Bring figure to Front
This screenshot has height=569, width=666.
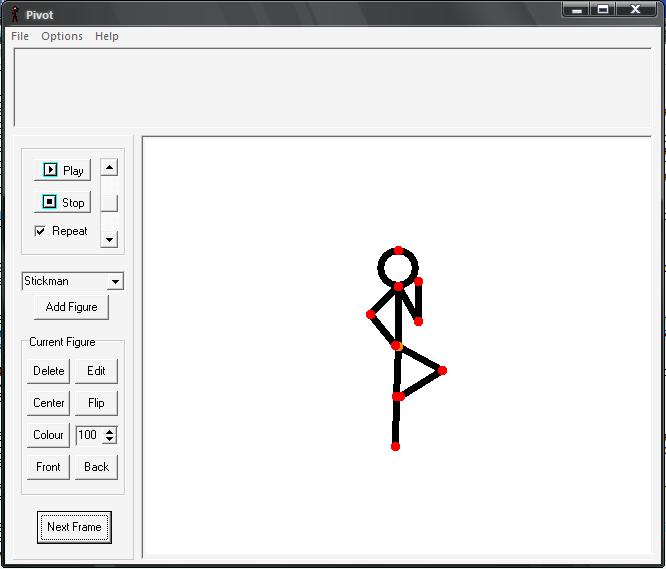click(48, 467)
